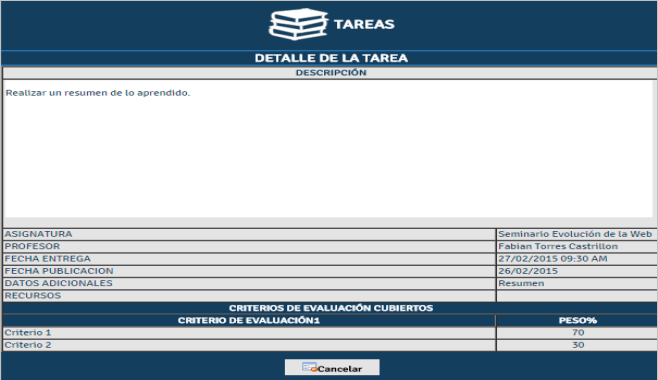Viewport: 658px width, 380px height.
Task: Click the PESO% column header
Action: click(x=577, y=320)
